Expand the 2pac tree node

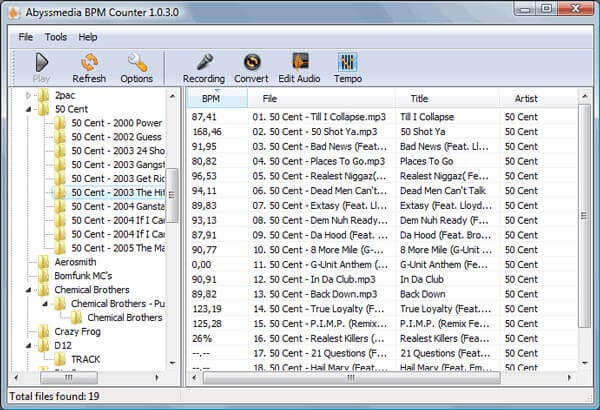click(x=28, y=95)
